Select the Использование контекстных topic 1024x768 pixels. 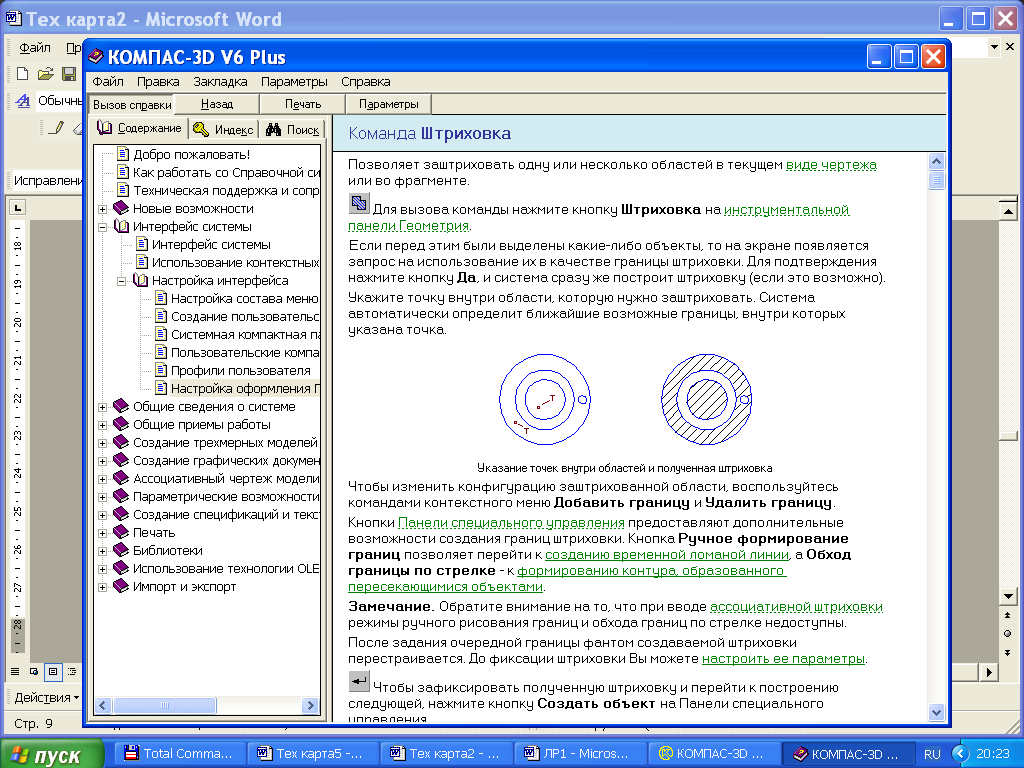[x=235, y=263]
